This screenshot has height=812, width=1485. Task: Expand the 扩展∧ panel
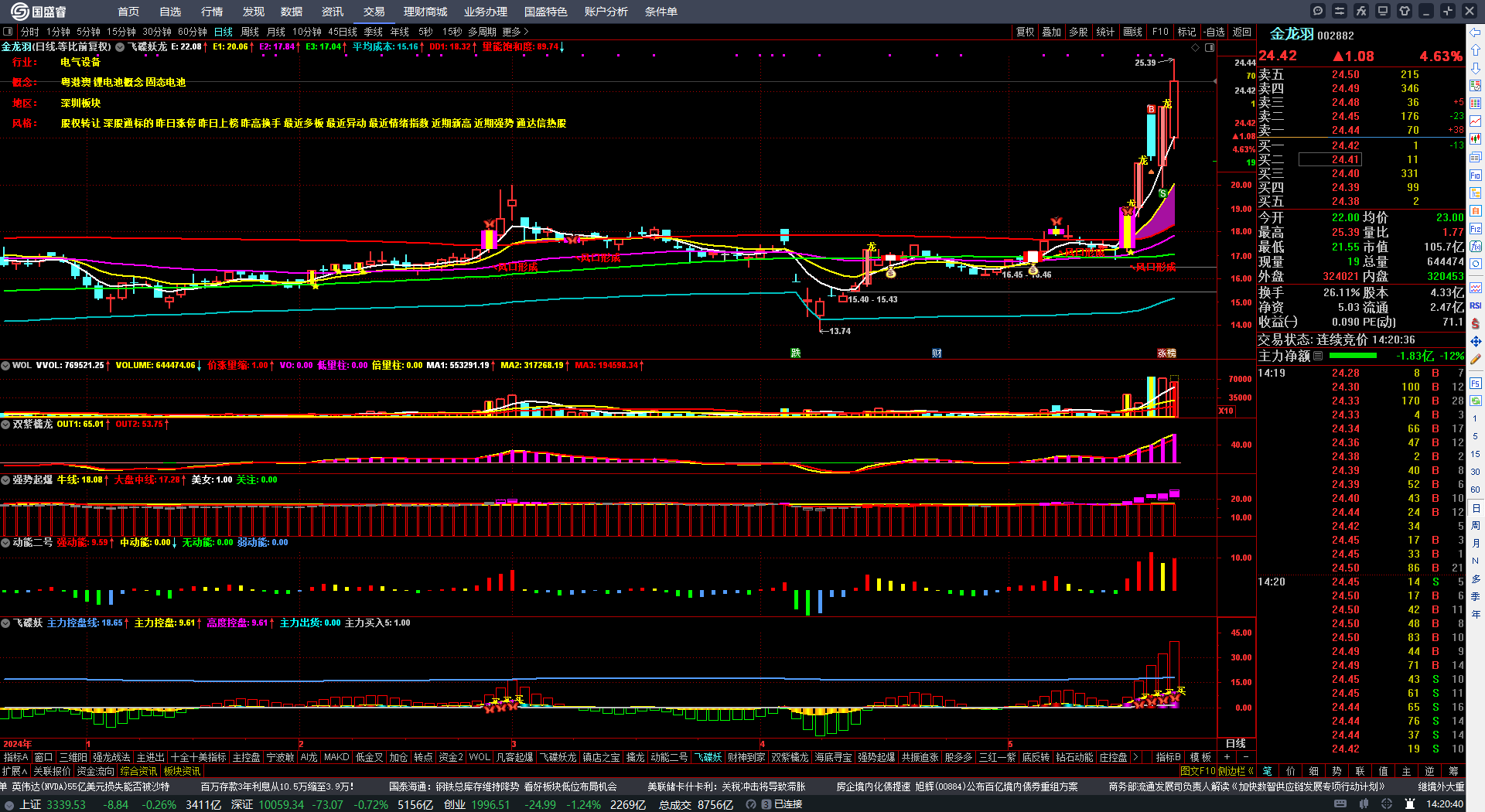point(15,771)
